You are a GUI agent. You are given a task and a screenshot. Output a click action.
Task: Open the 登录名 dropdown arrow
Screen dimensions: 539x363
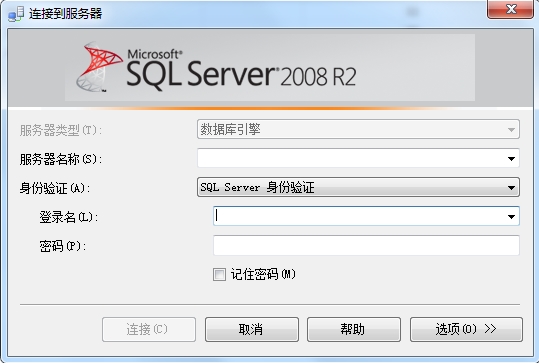tap(511, 217)
